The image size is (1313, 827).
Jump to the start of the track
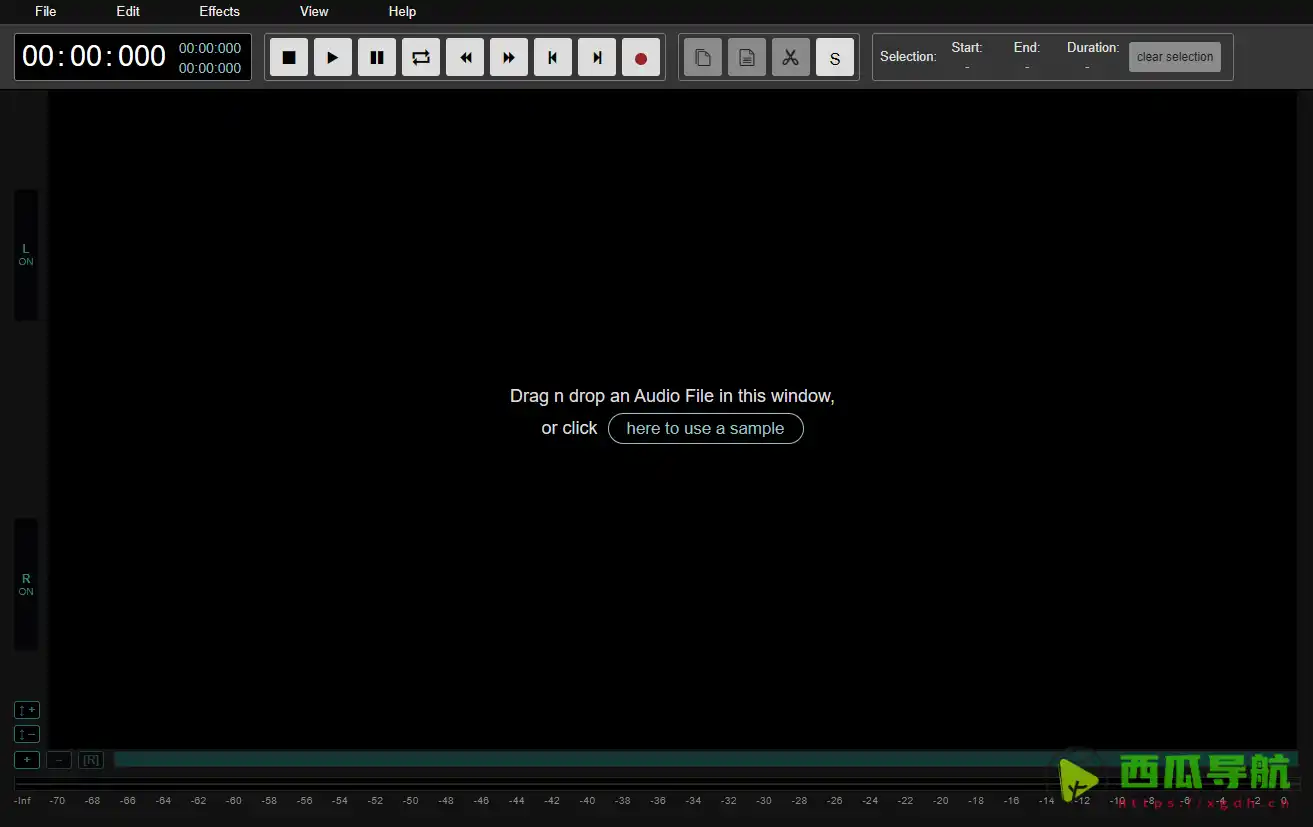click(553, 58)
